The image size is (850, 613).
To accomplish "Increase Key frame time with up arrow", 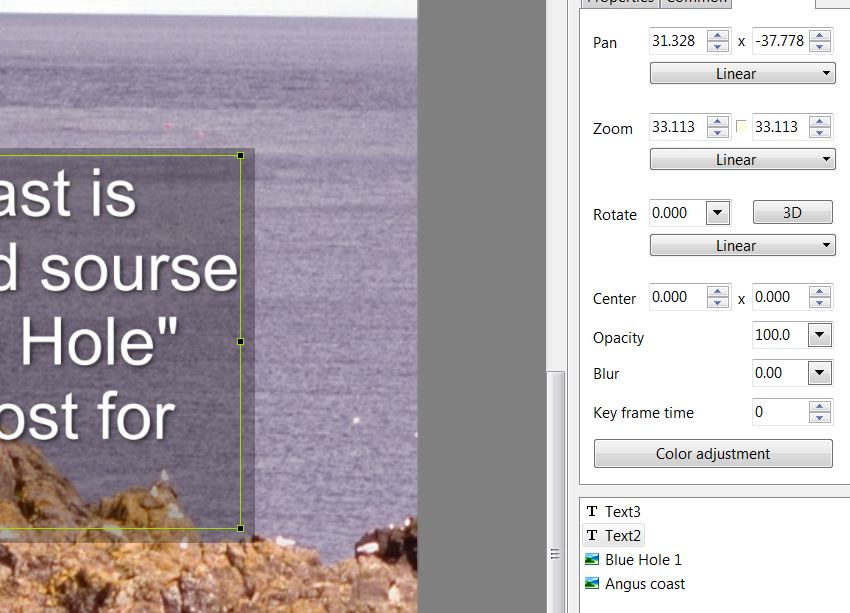I will click(x=820, y=407).
